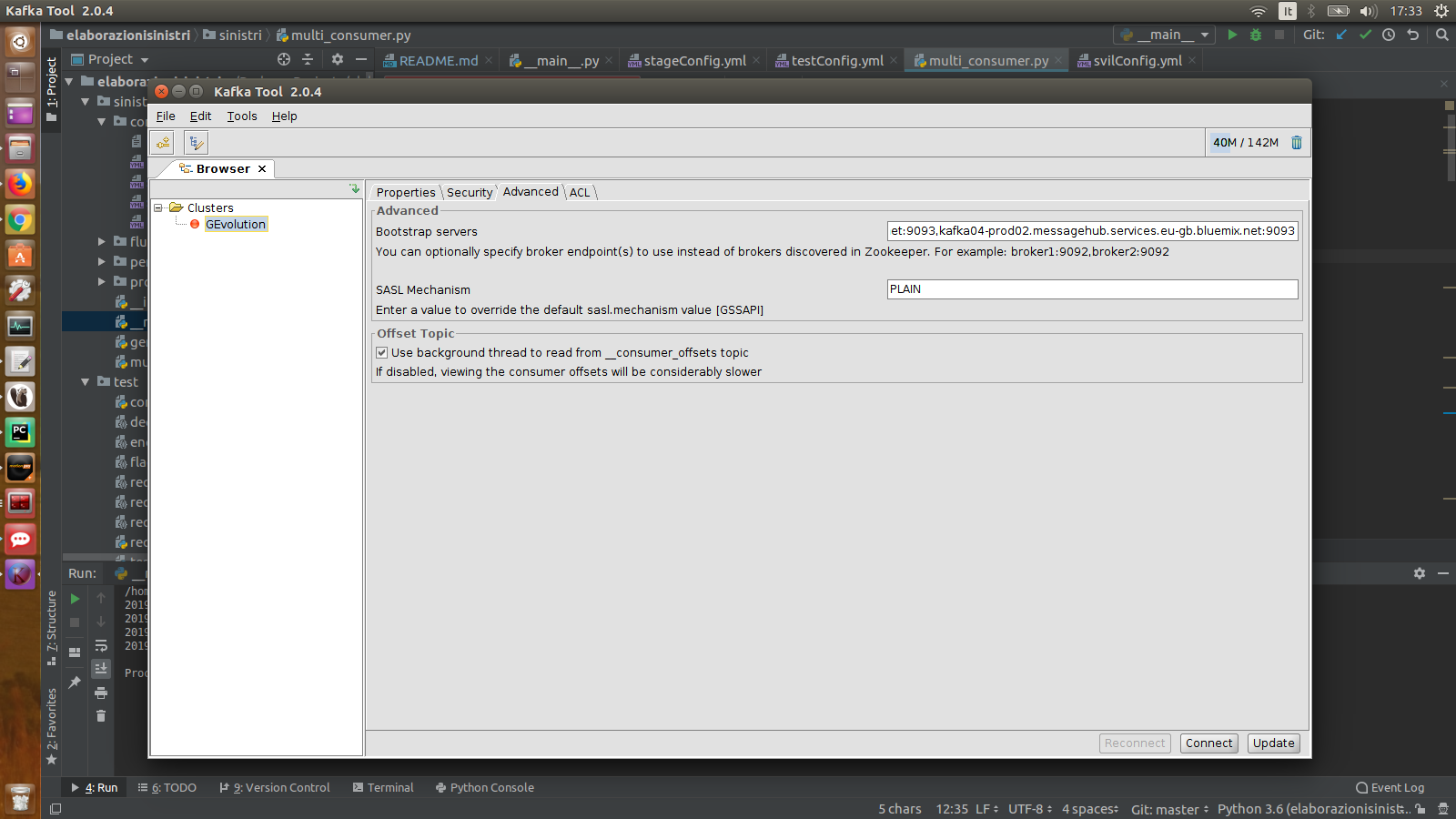Switch to the ACL tab
1456x819 pixels.
point(580,192)
